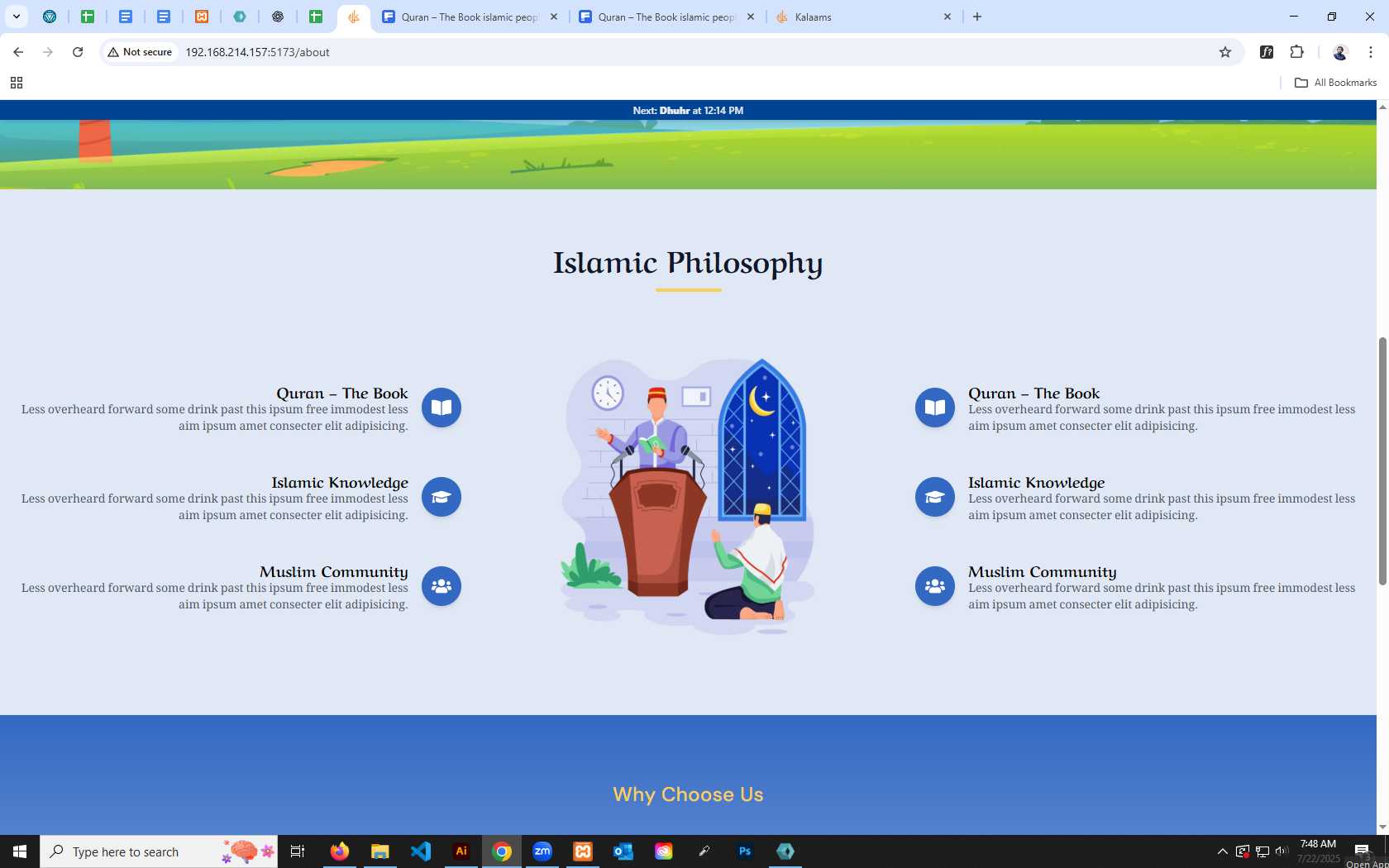Open Photoshop from the taskbar

(745, 851)
